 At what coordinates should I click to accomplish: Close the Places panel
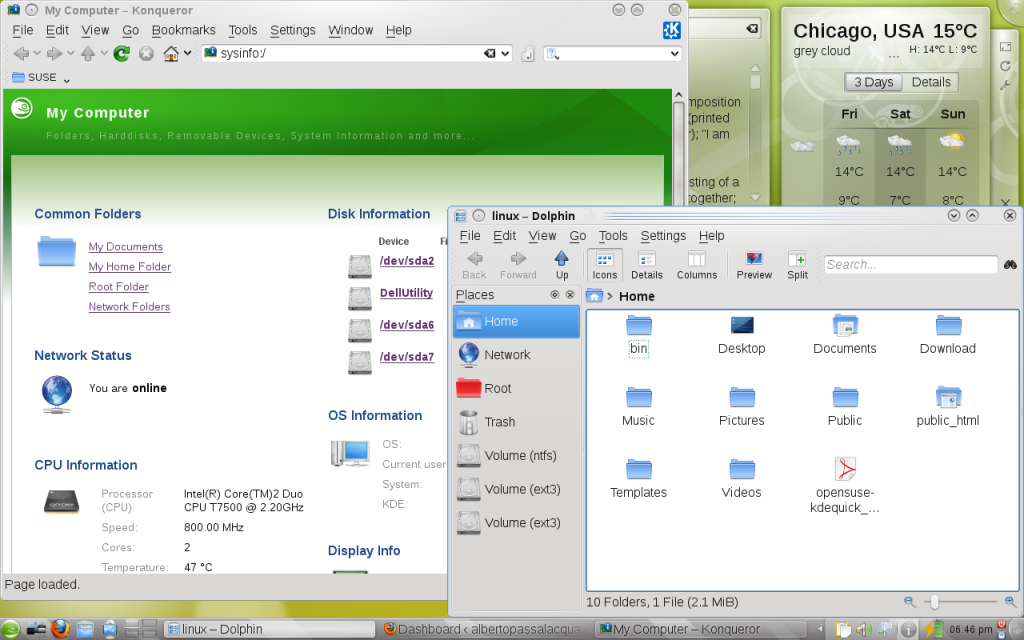(x=570, y=295)
